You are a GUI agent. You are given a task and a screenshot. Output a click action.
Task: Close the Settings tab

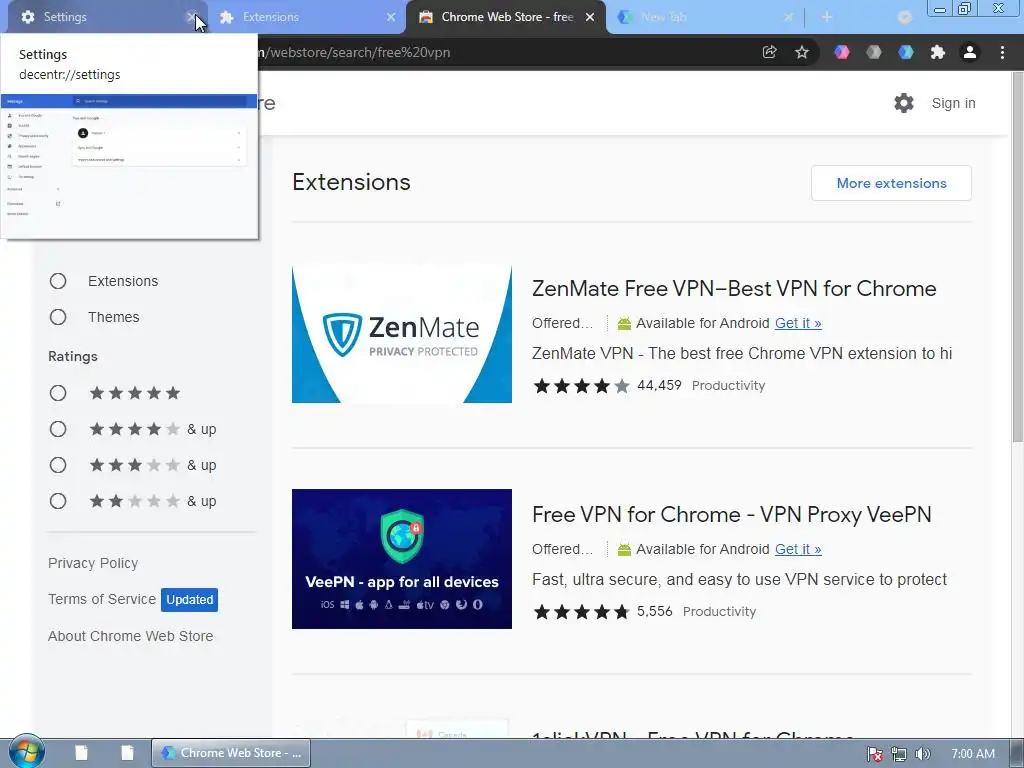pyautogui.click(x=191, y=17)
